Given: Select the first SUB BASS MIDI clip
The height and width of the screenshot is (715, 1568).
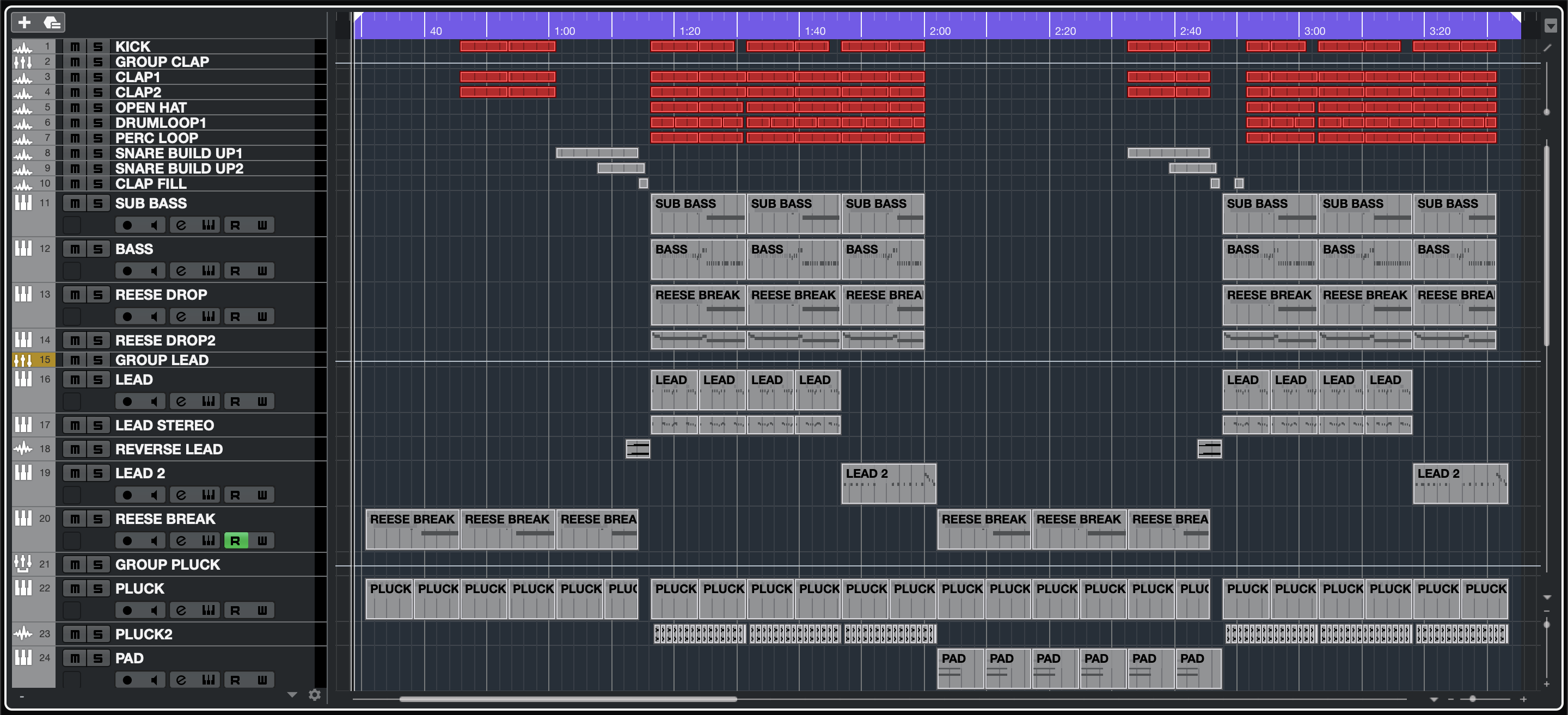Looking at the screenshot, I should click(x=697, y=214).
